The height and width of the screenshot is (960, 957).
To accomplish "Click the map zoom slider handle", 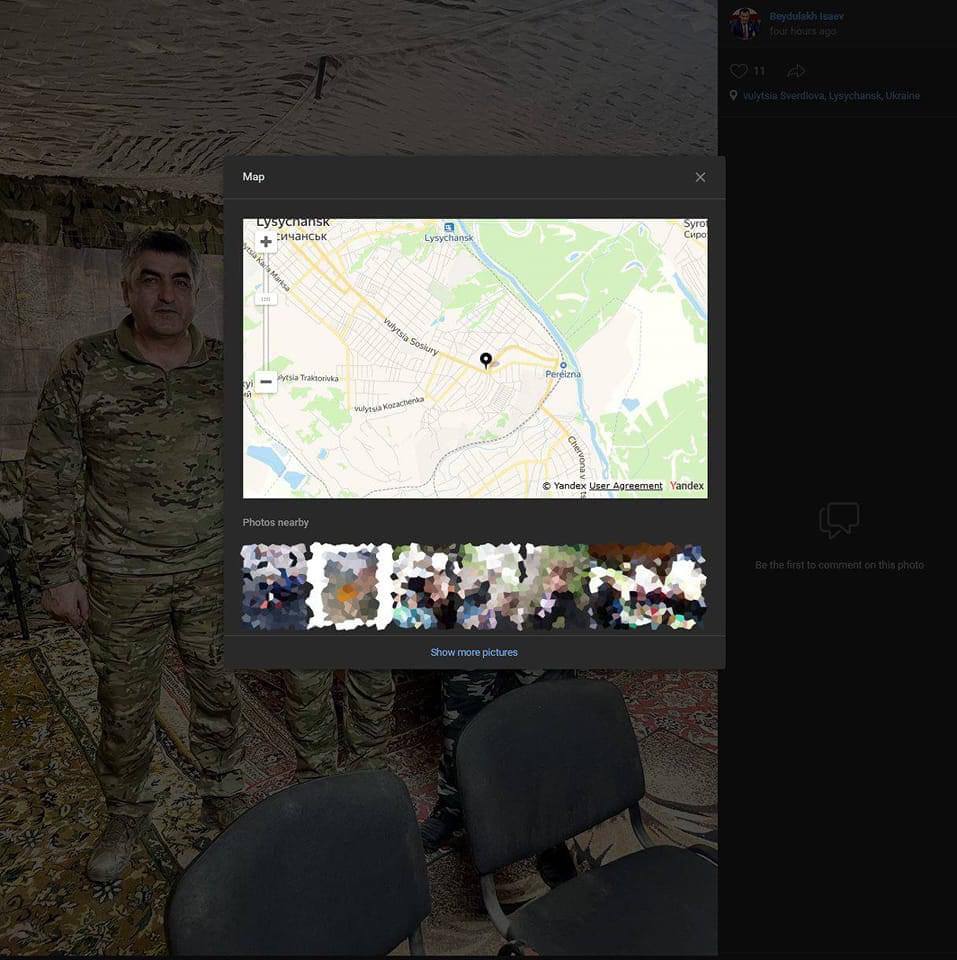I will point(266,299).
